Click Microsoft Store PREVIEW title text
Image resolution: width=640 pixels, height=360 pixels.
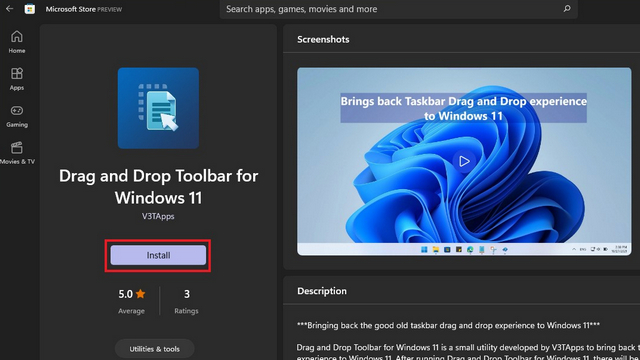pyautogui.click(x=84, y=9)
